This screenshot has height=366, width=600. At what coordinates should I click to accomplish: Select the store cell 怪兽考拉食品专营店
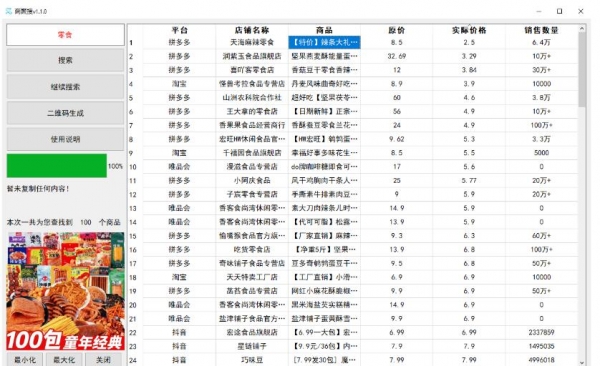[252, 83]
